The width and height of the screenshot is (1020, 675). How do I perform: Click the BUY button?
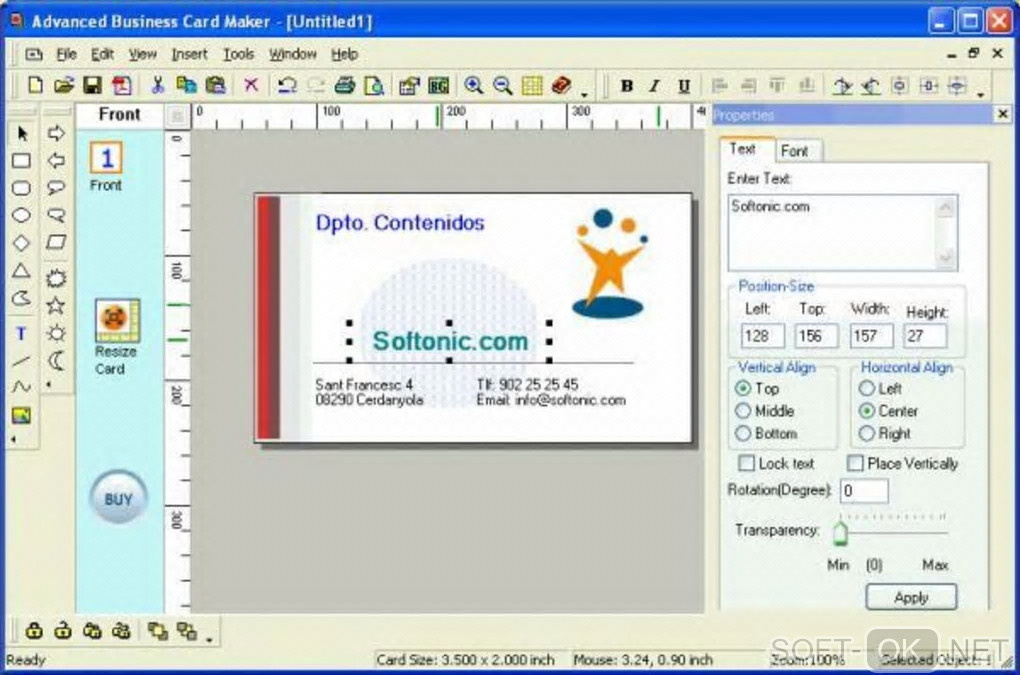tap(118, 498)
